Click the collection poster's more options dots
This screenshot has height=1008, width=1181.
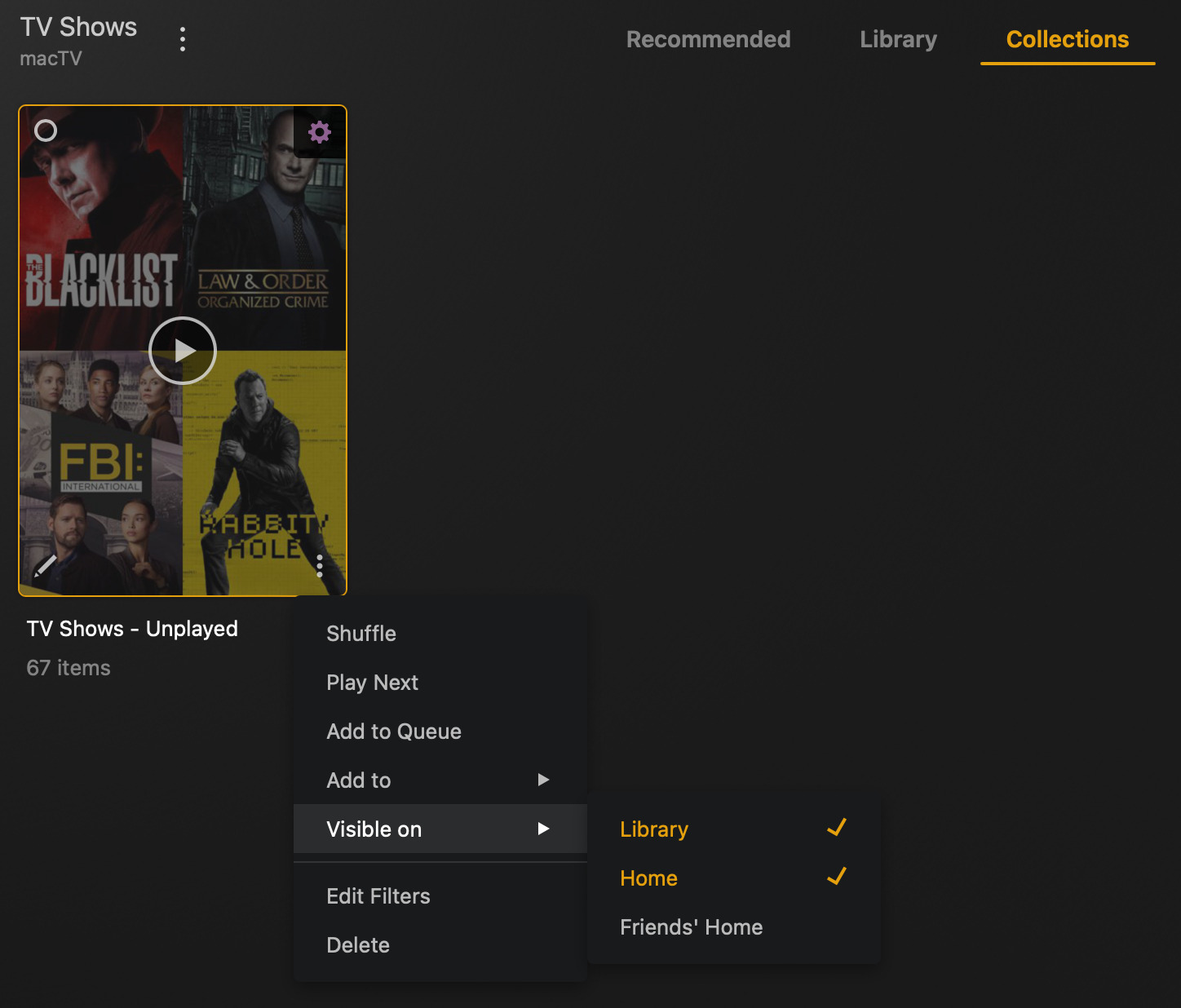320,565
